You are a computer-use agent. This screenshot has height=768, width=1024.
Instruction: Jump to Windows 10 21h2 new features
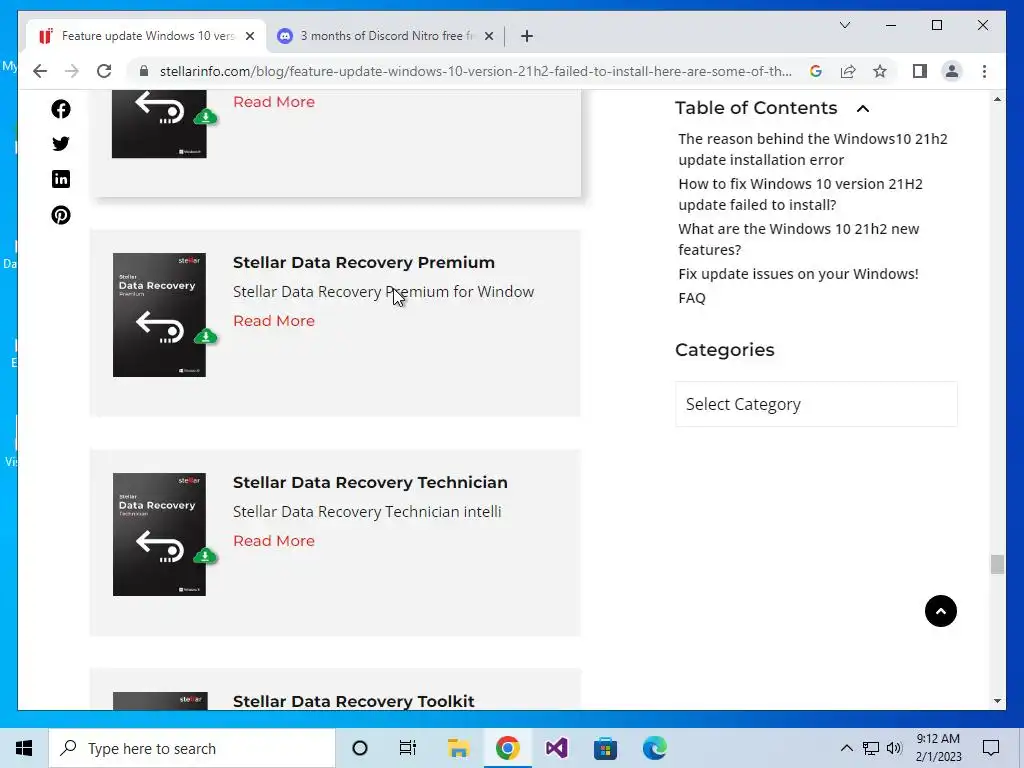tap(798, 240)
